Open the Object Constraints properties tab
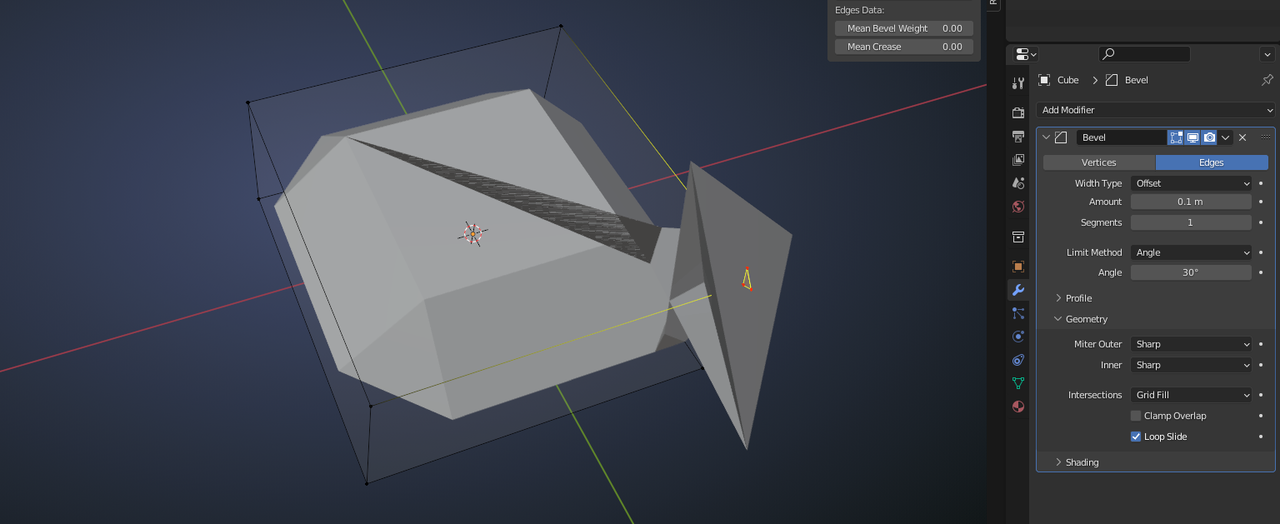1280x524 pixels. [1018, 360]
